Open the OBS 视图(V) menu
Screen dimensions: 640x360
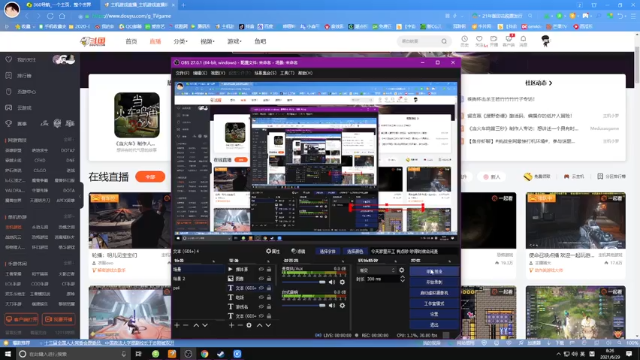coord(218,73)
